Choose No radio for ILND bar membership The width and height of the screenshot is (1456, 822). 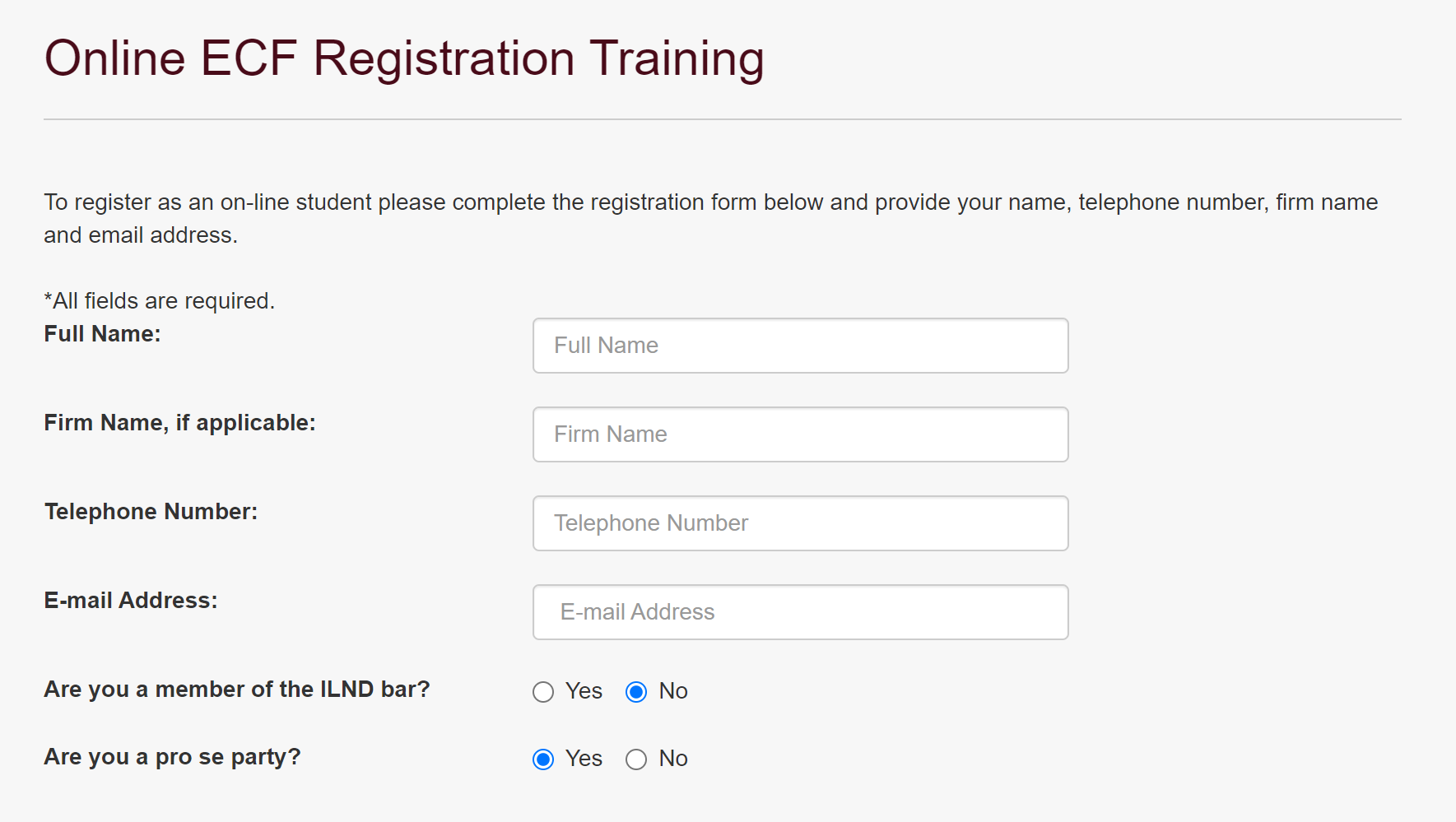(636, 692)
